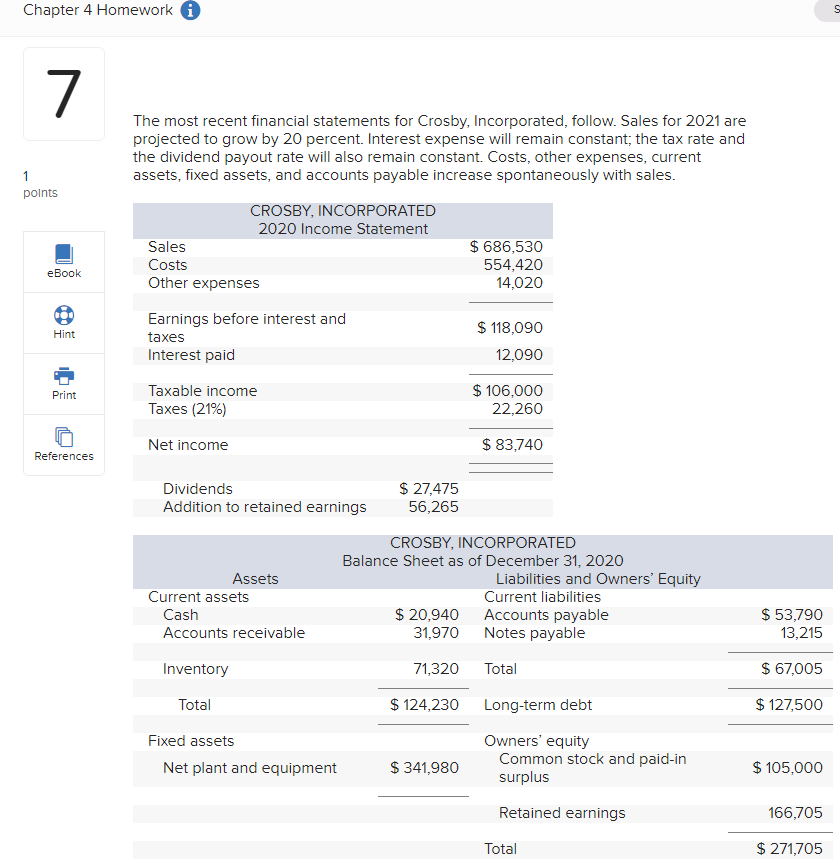Click the eBook text label
The height and width of the screenshot is (861, 840).
63,272
